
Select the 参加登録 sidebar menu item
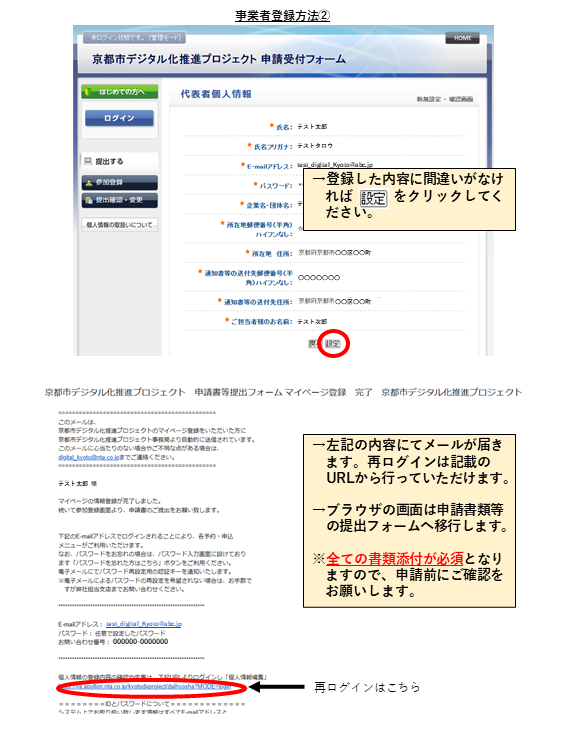(120, 182)
